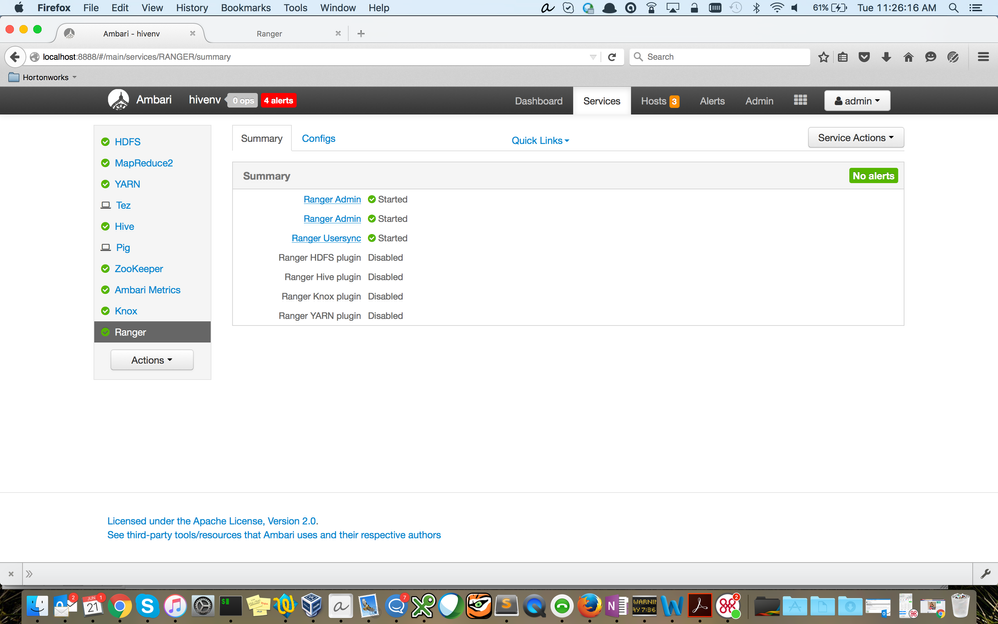Click the No alerts green badge
The height and width of the screenshot is (624, 998).
pyautogui.click(x=873, y=176)
